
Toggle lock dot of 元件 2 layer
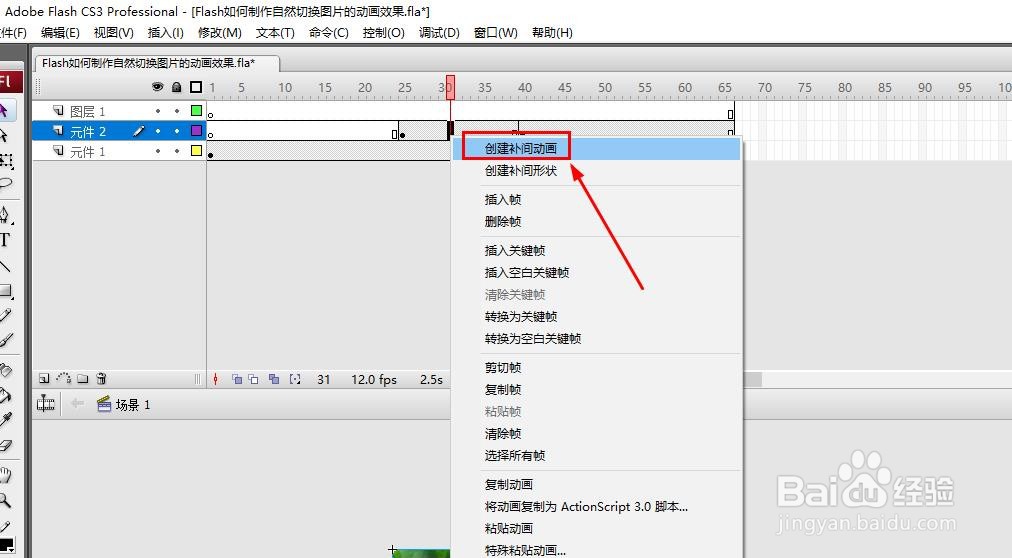pos(177,131)
